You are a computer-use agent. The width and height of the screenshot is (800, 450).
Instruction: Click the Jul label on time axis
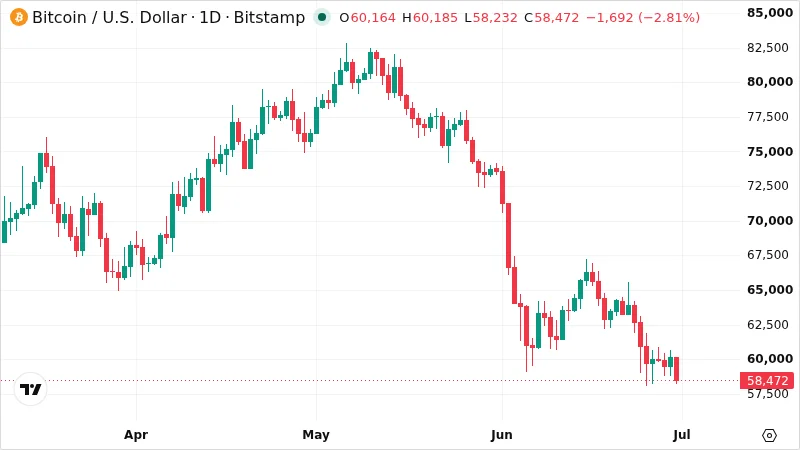[x=682, y=435]
